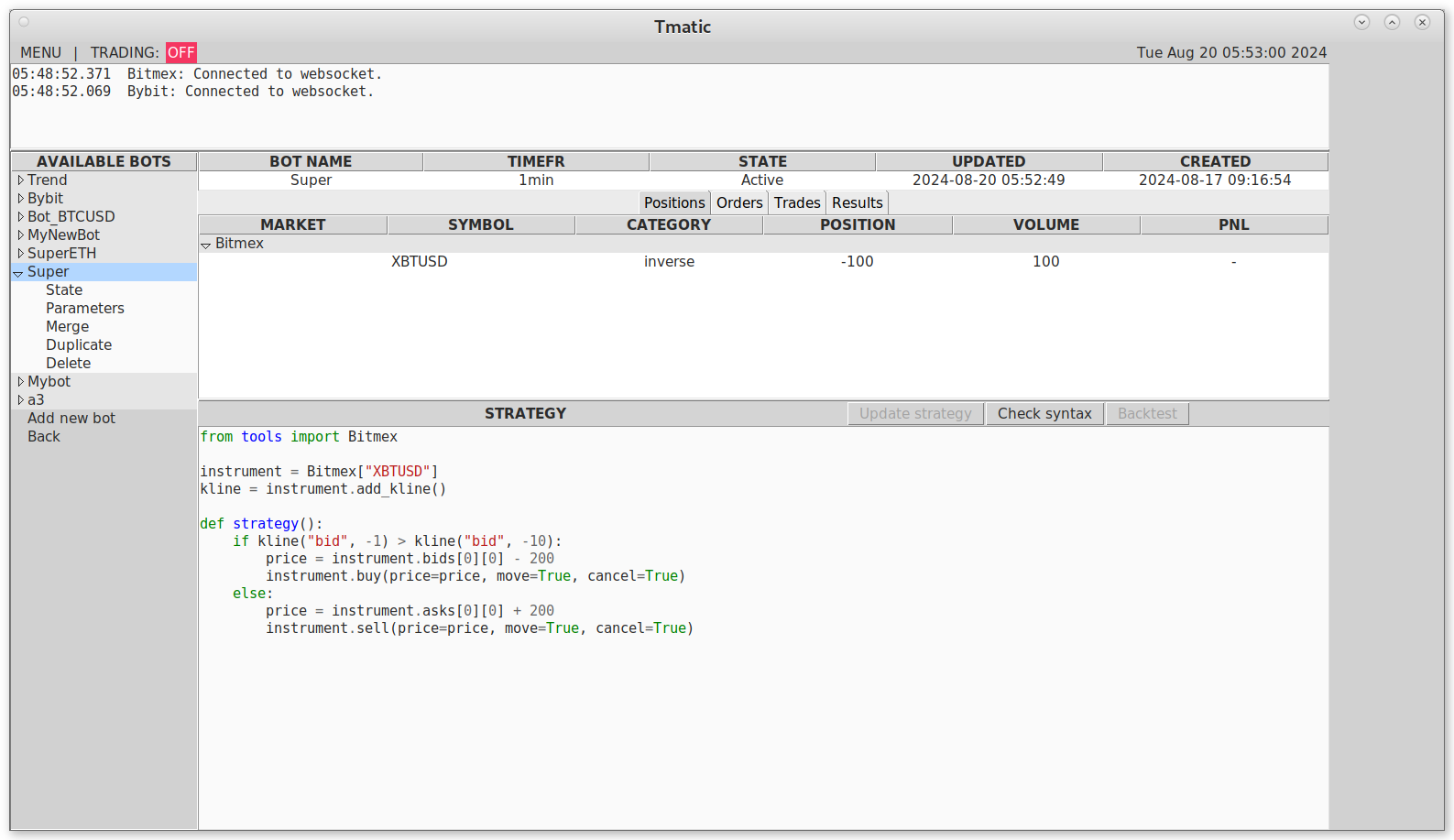Click the BOT NAME column header
Viewport: 1454px width, 840px height.
point(311,161)
